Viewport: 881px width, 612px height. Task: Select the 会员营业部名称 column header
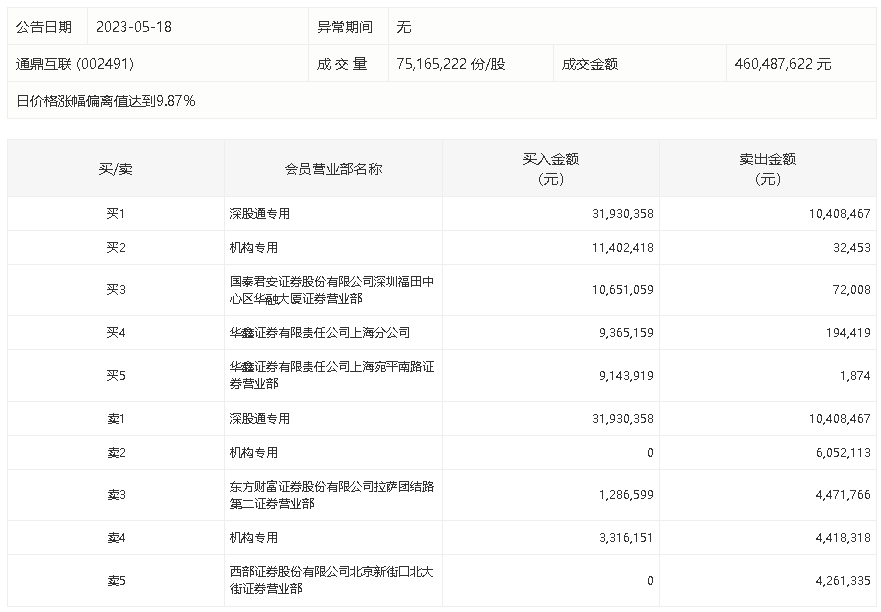click(333, 169)
